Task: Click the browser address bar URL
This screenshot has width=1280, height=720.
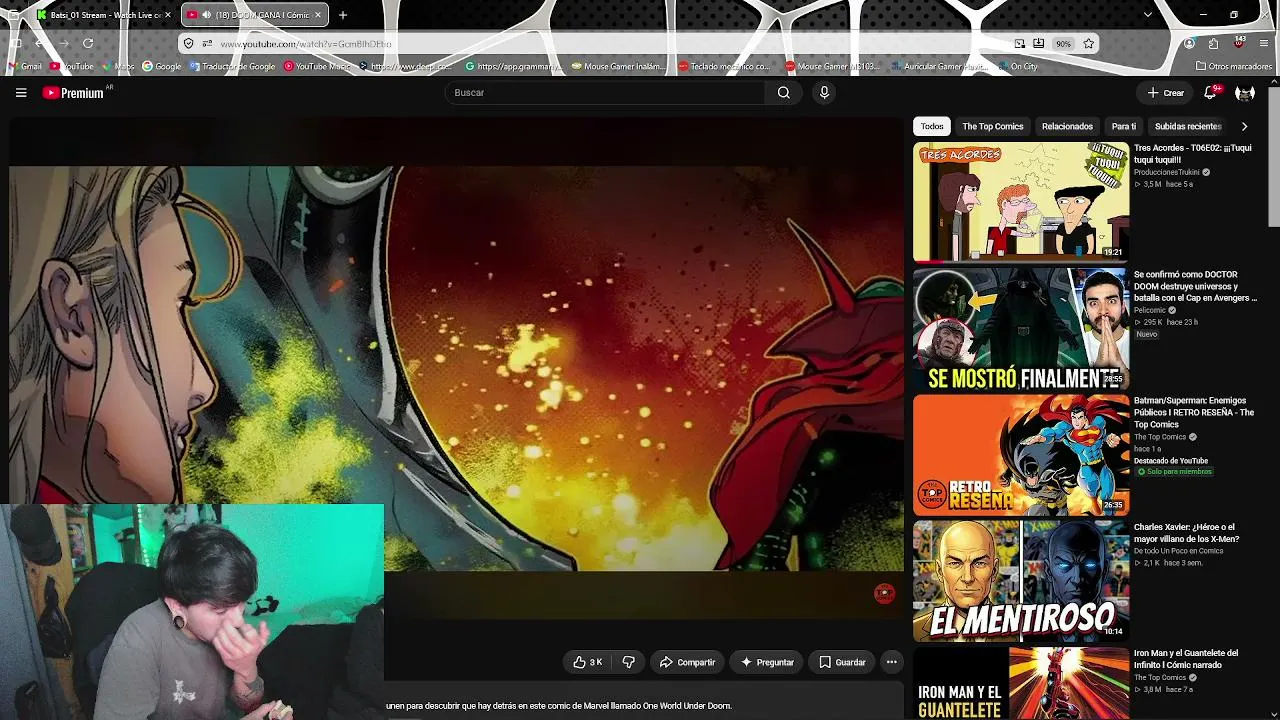Action: [x=306, y=44]
